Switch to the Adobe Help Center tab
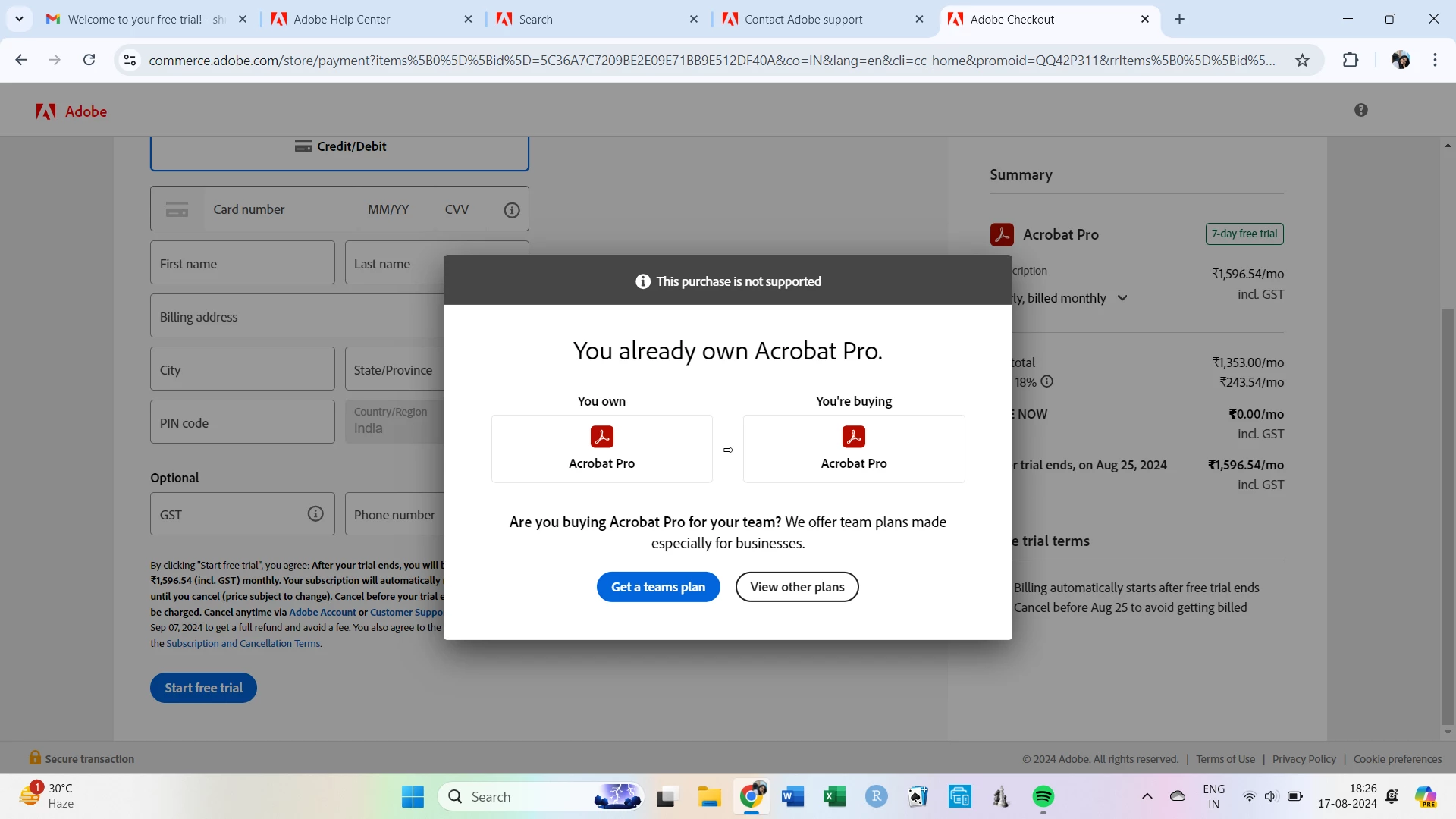Screen dimensions: 1456x819 click(341, 20)
